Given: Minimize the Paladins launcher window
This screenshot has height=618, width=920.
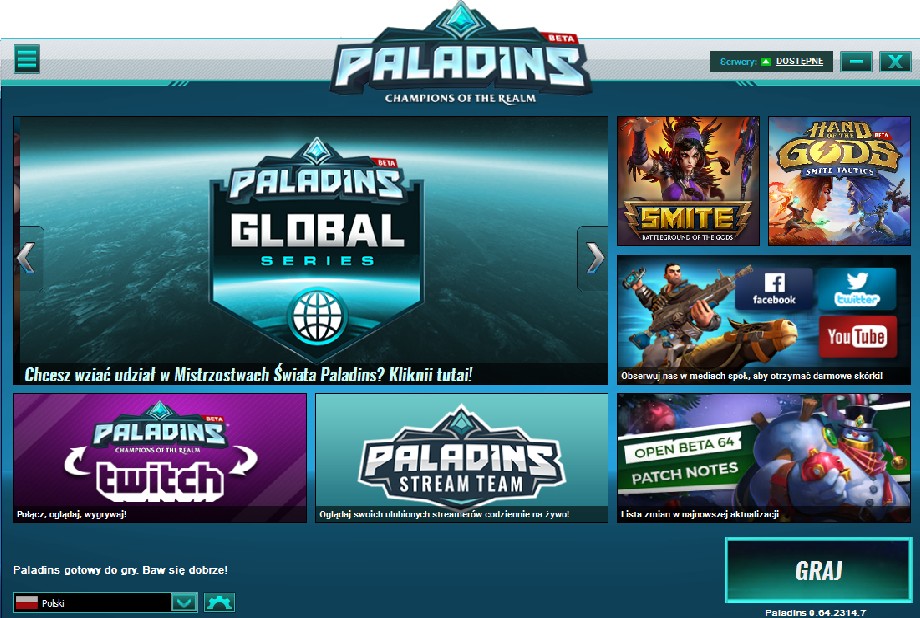Looking at the screenshot, I should 856,61.
